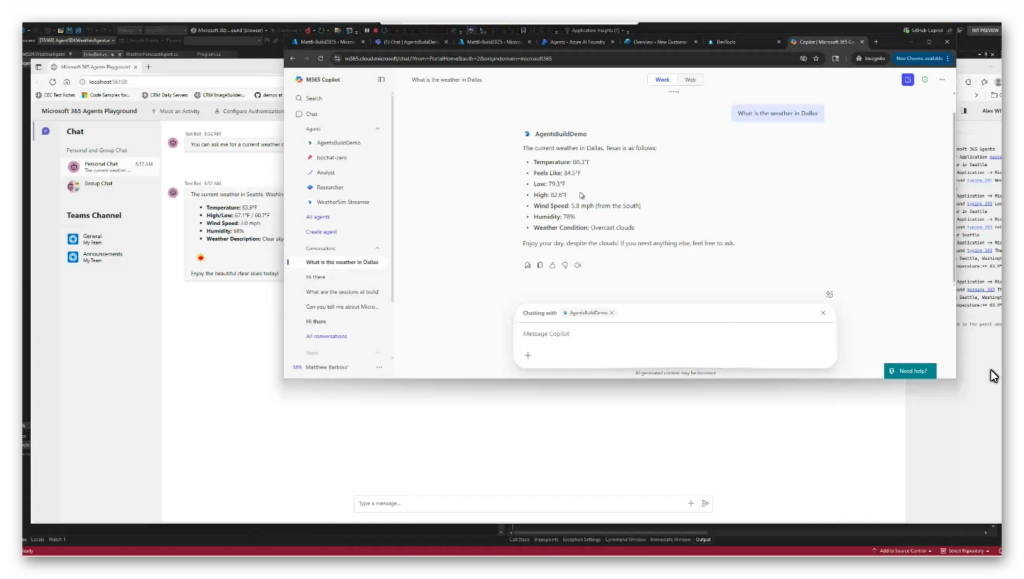
Task: Switch to the Agents - Azure AI Foundry tab
Action: click(x=577, y=42)
